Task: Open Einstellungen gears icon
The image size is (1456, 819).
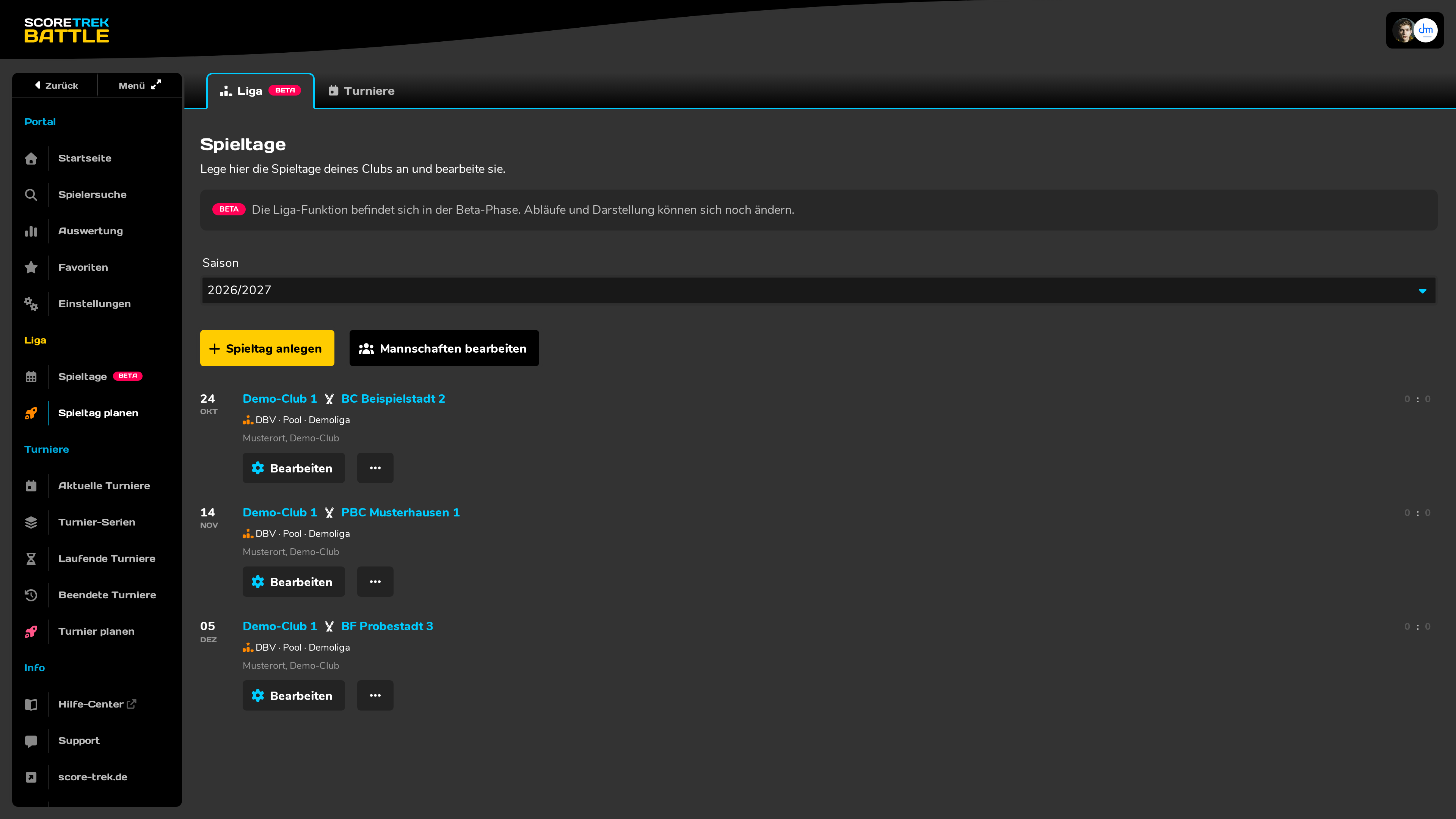Action: 31,304
